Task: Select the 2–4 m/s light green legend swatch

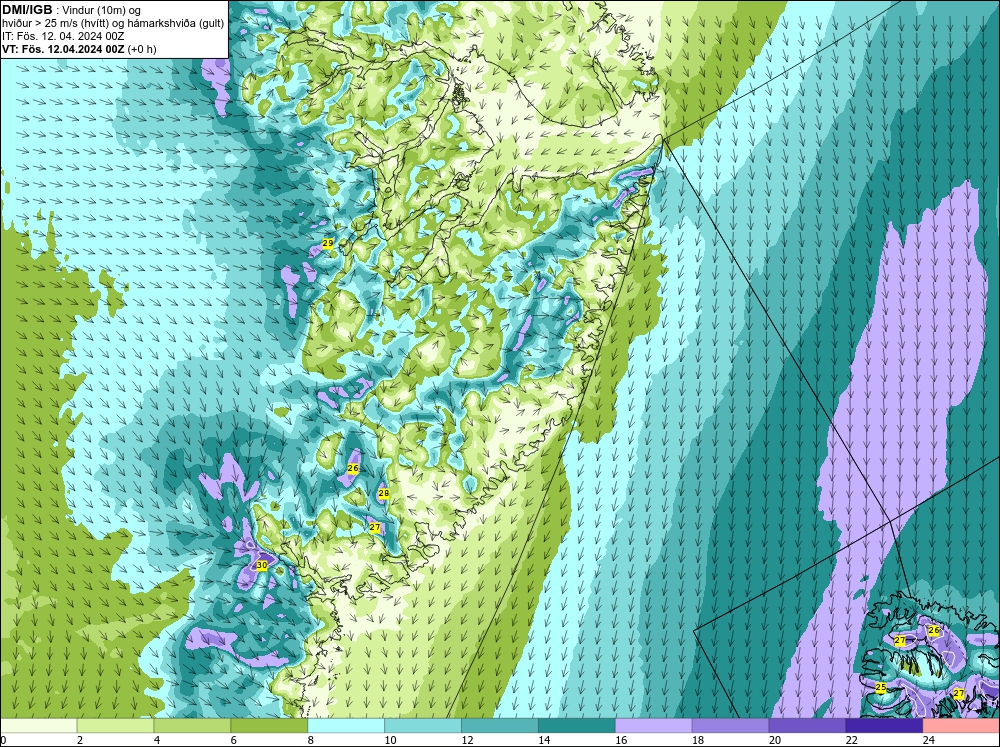Action: tap(115, 726)
